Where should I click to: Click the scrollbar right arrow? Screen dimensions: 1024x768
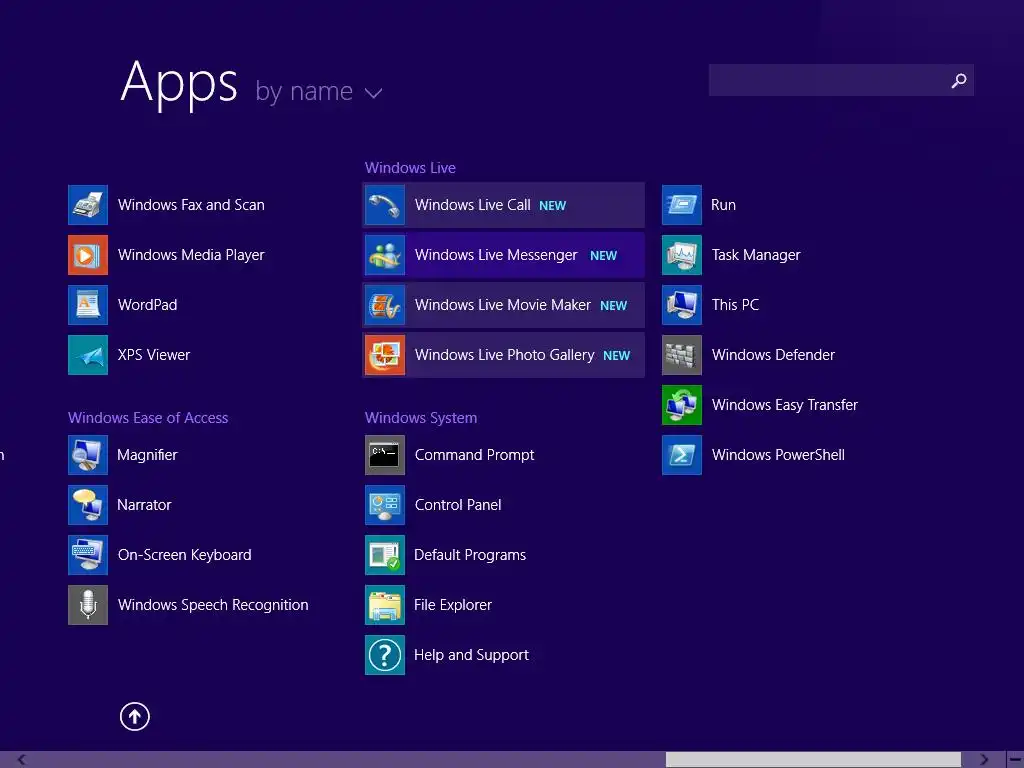tap(984, 760)
